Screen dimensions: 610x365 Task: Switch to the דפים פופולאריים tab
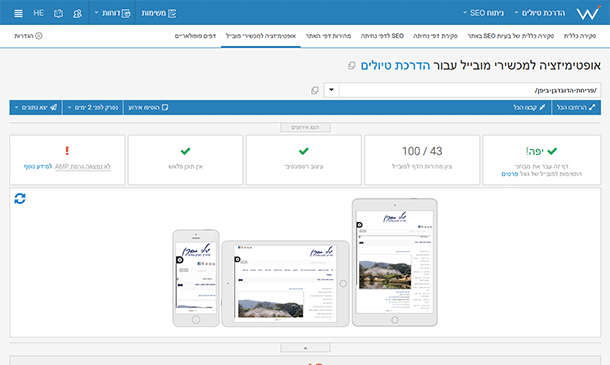pyautogui.click(x=195, y=36)
